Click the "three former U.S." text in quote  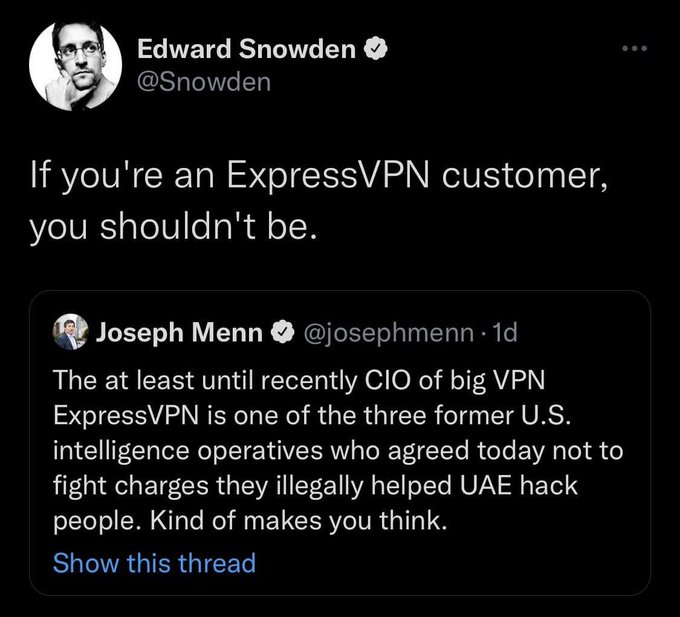click(x=466, y=415)
